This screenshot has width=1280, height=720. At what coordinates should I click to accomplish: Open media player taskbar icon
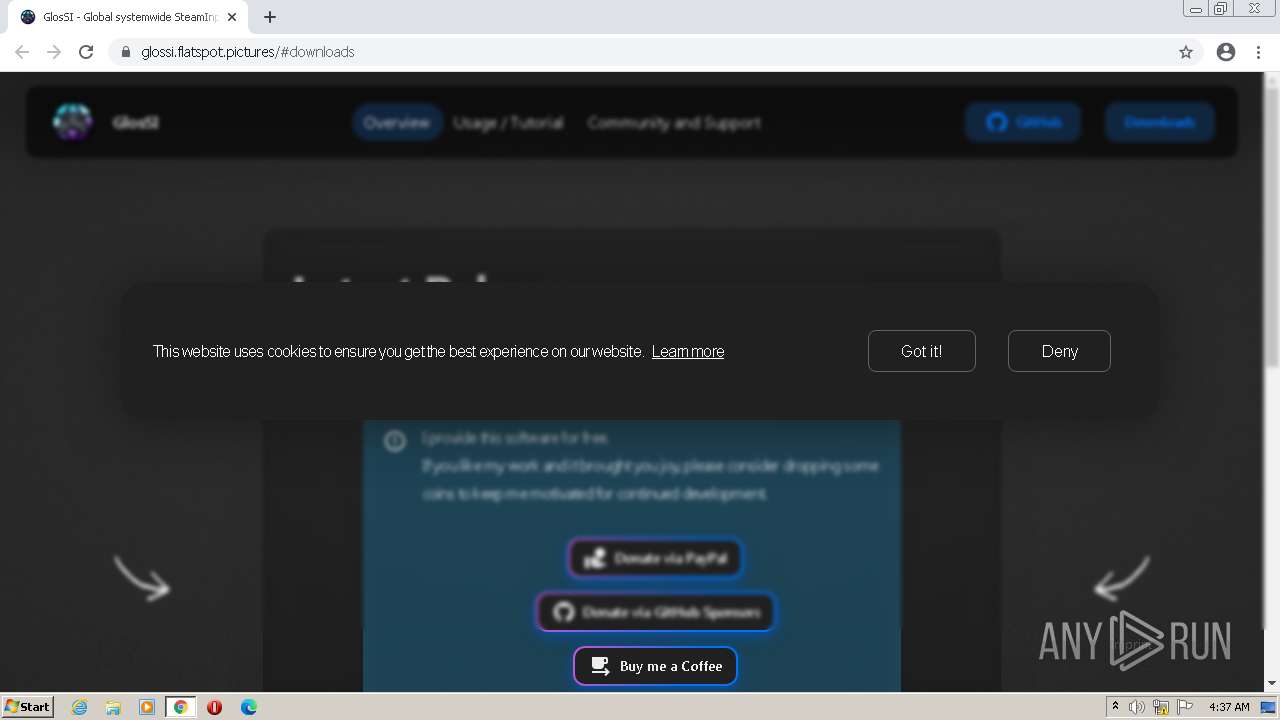click(x=147, y=707)
